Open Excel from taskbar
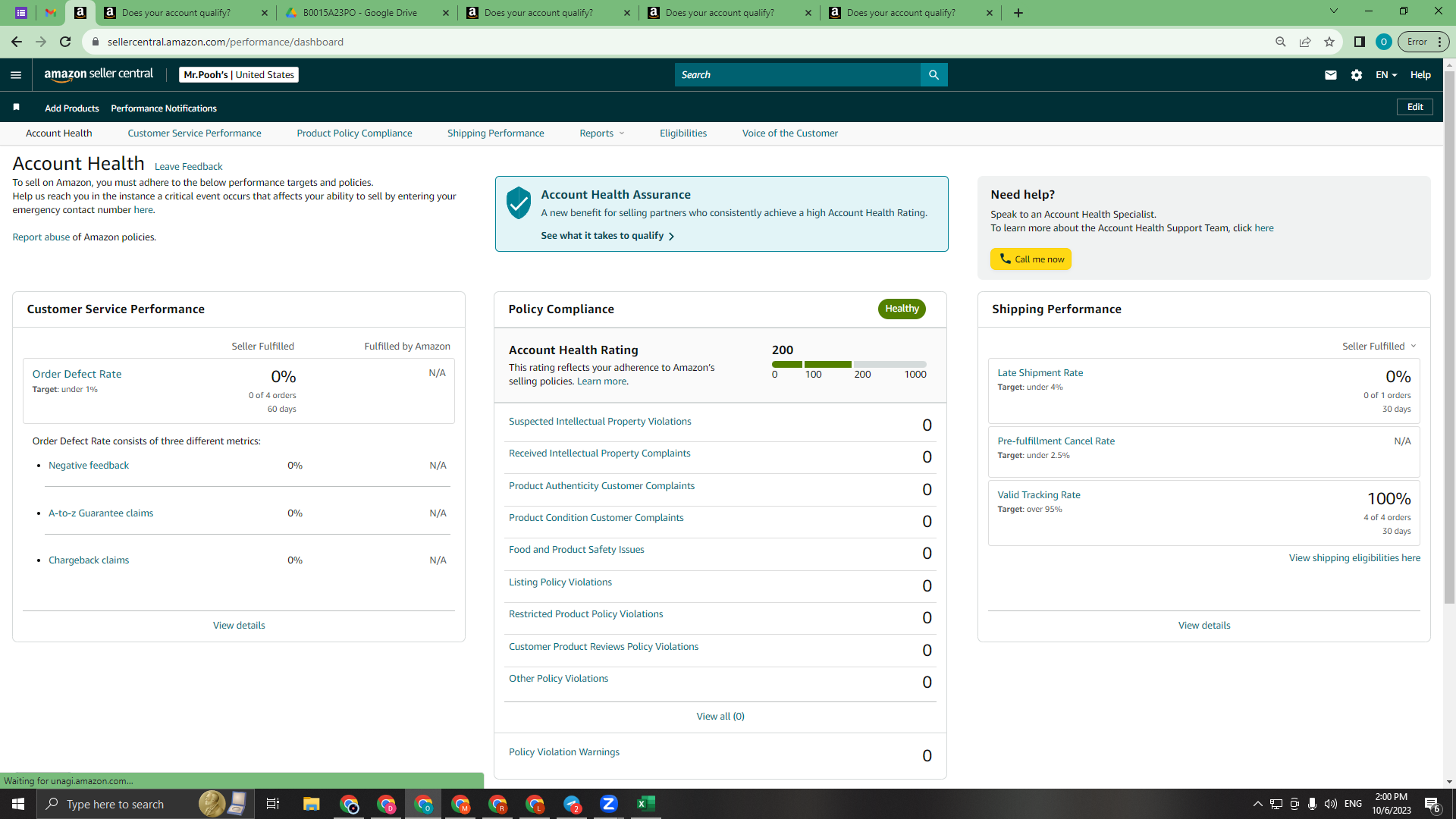1456x819 pixels. point(645,804)
